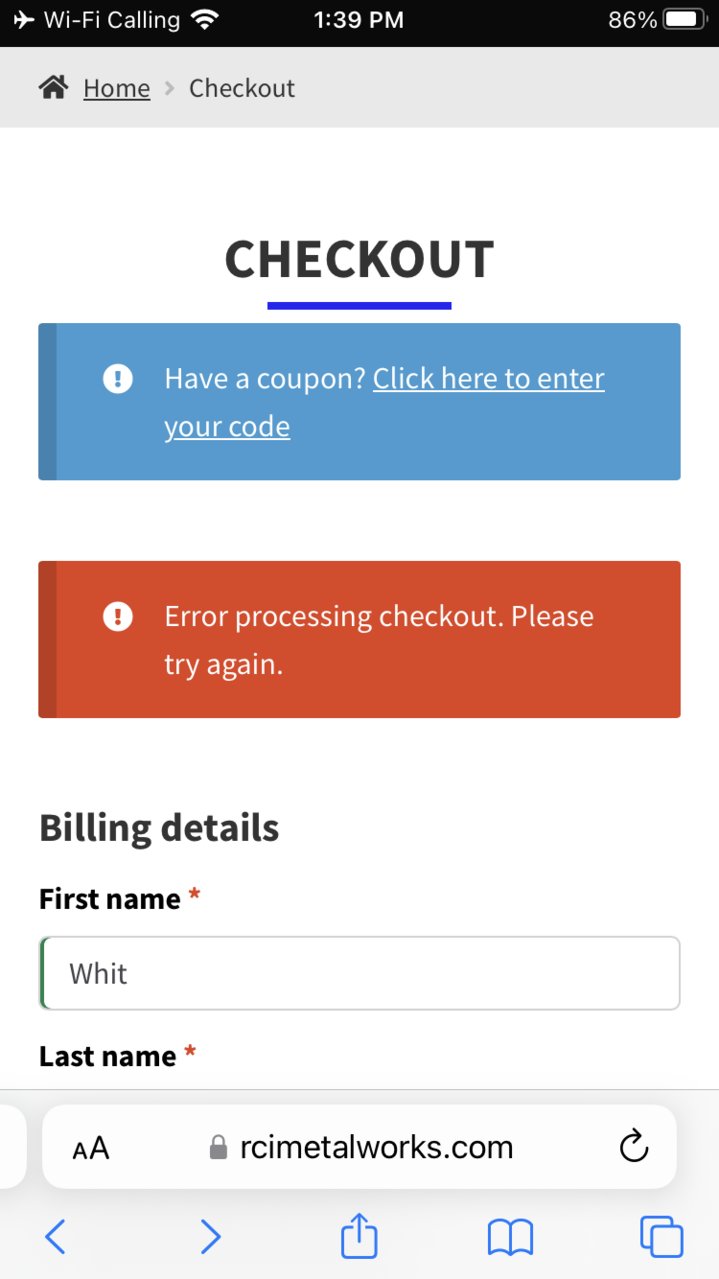Tap the error alert exclamation icon
This screenshot has width=719, height=1279.
pos(118,617)
